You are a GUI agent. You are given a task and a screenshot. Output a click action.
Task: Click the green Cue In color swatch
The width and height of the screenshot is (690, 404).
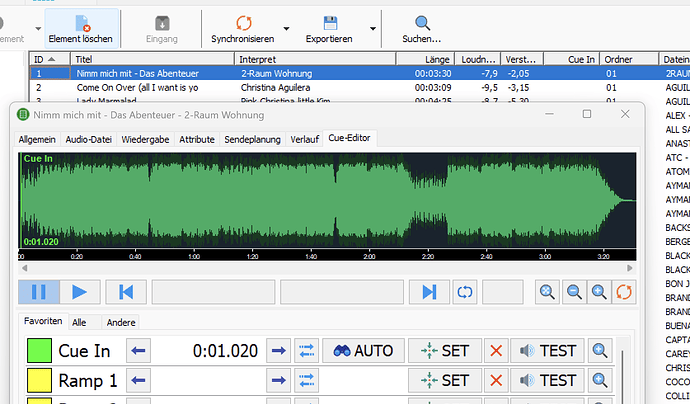click(x=40, y=350)
